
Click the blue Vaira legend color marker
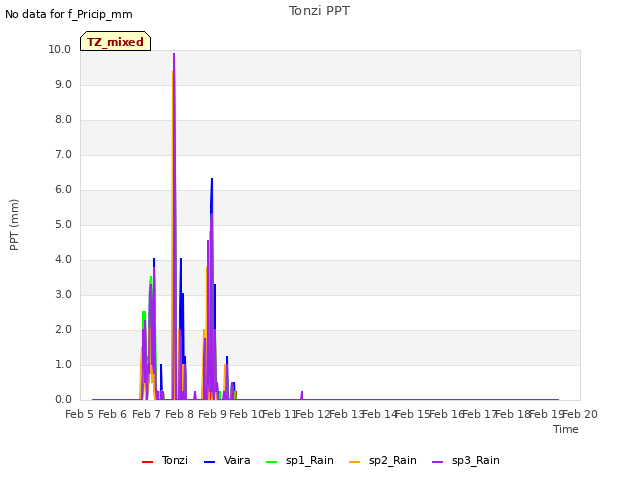tap(209, 462)
